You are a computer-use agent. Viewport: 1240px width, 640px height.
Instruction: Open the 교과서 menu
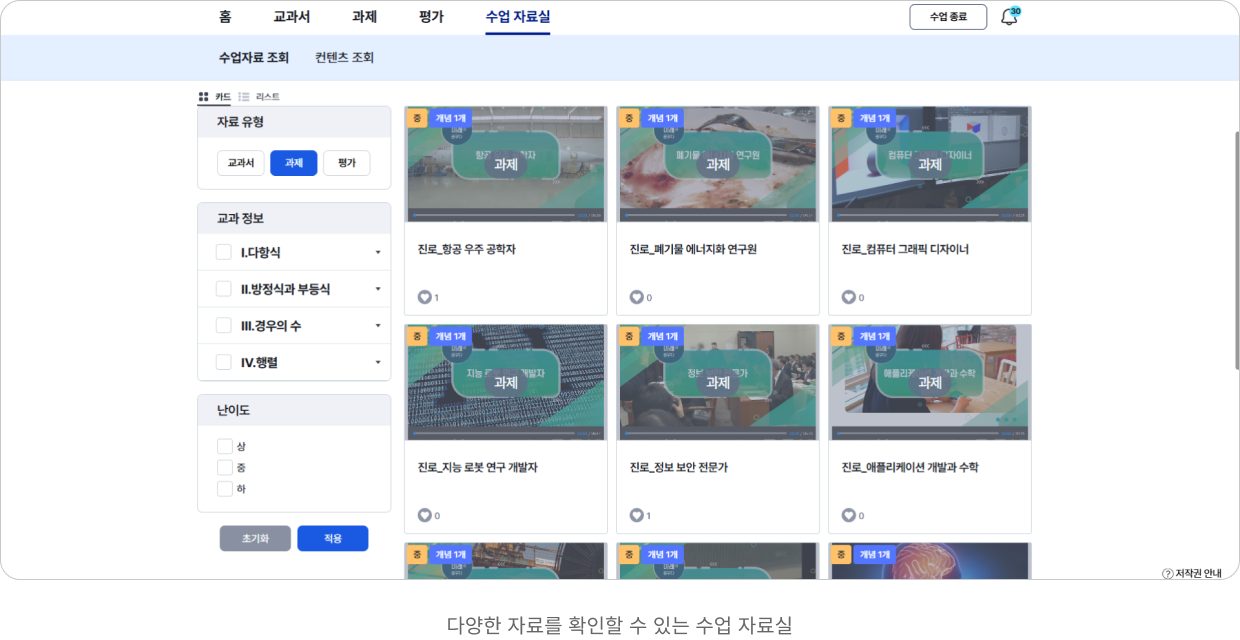pos(292,17)
